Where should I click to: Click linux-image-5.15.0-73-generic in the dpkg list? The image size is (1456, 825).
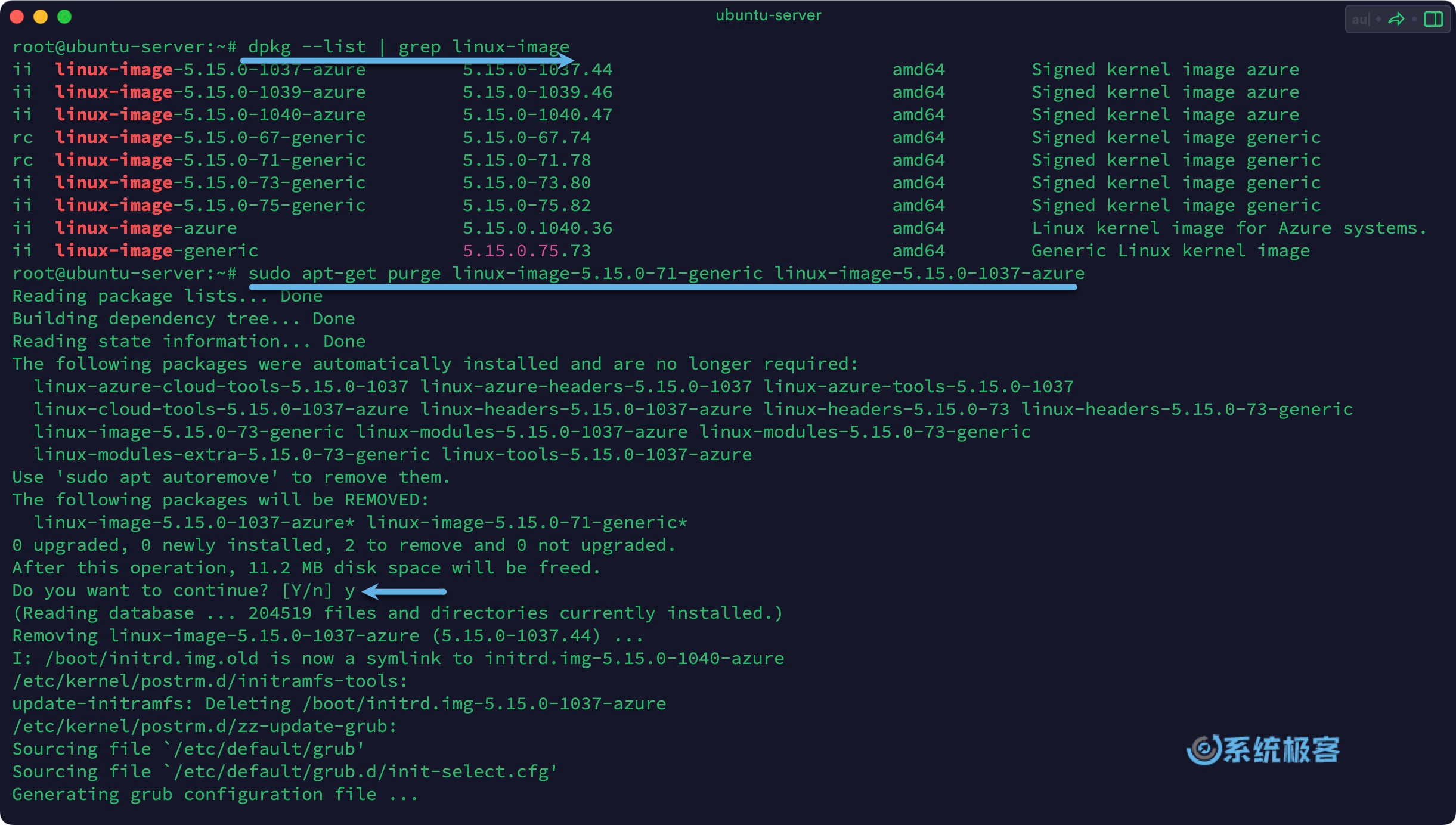pyautogui.click(x=210, y=183)
